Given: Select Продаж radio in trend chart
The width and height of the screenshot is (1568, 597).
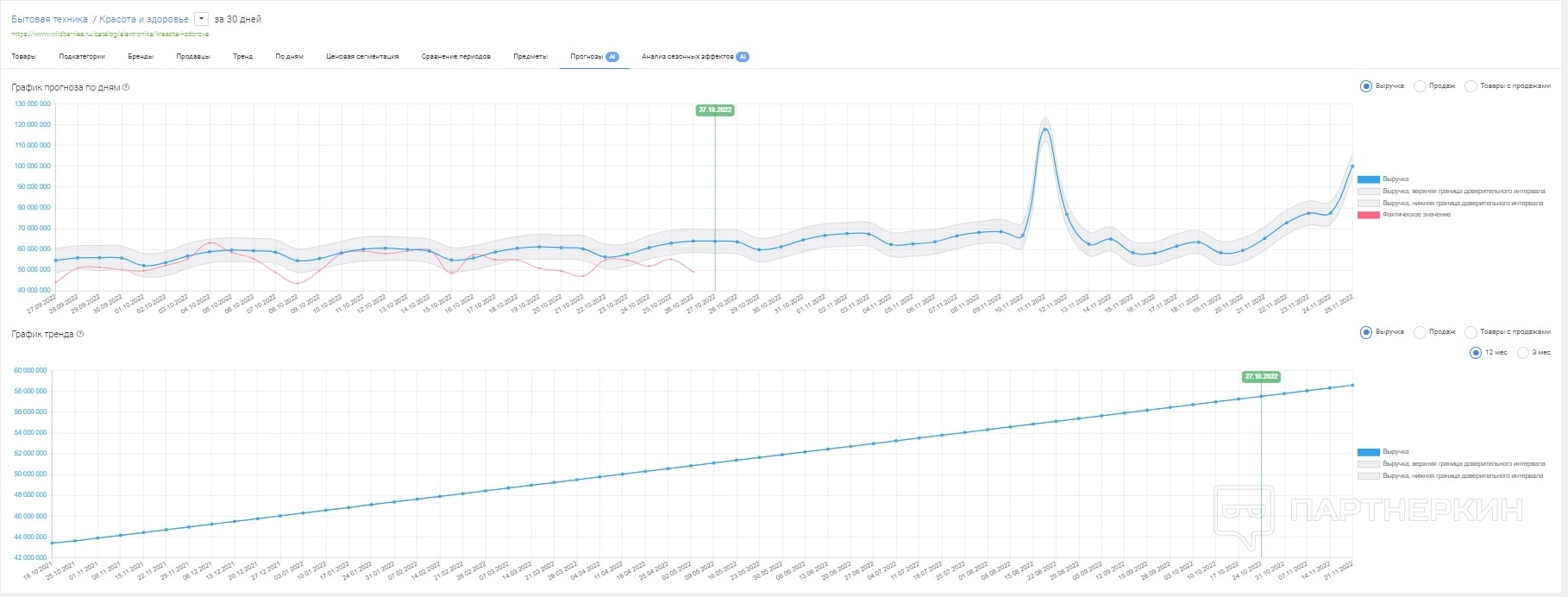Looking at the screenshot, I should tap(1420, 332).
